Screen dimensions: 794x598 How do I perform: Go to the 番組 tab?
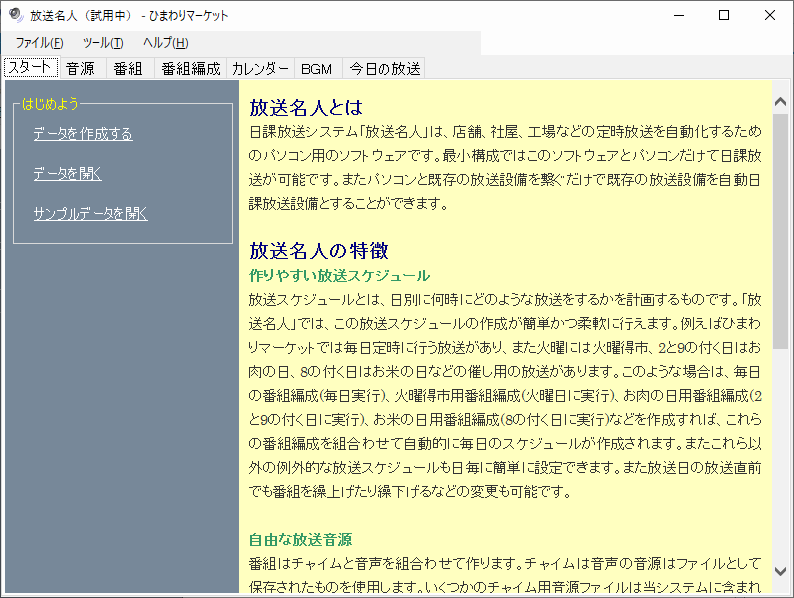pyautogui.click(x=128, y=69)
